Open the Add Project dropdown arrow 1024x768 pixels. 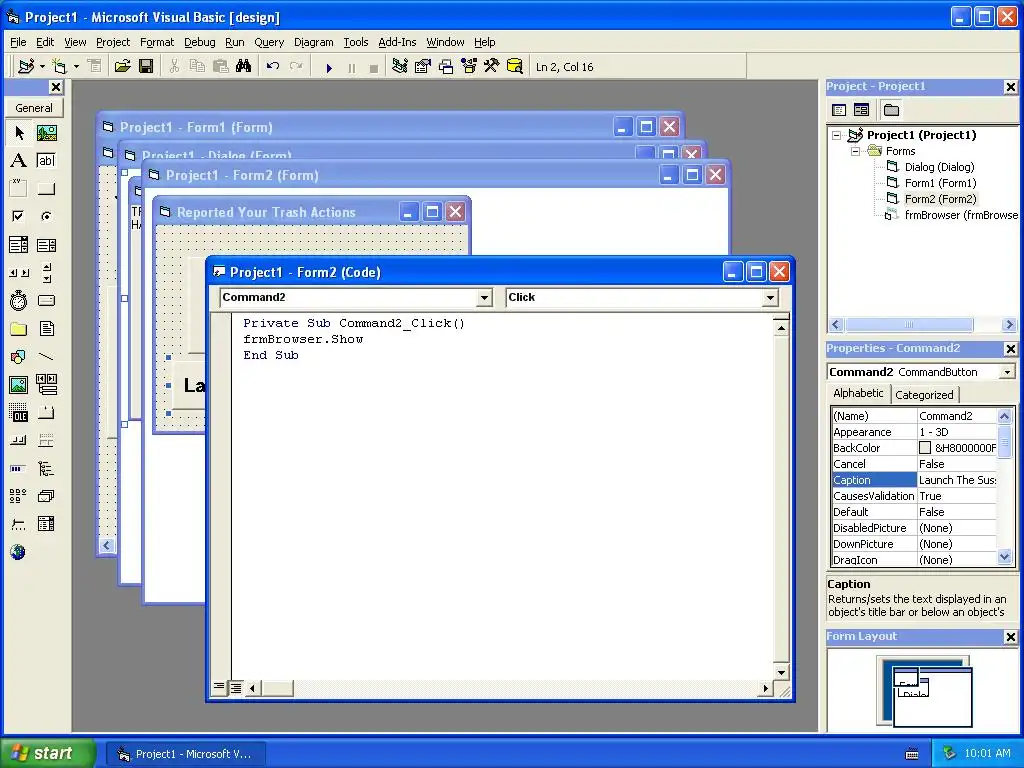[x=42, y=67]
